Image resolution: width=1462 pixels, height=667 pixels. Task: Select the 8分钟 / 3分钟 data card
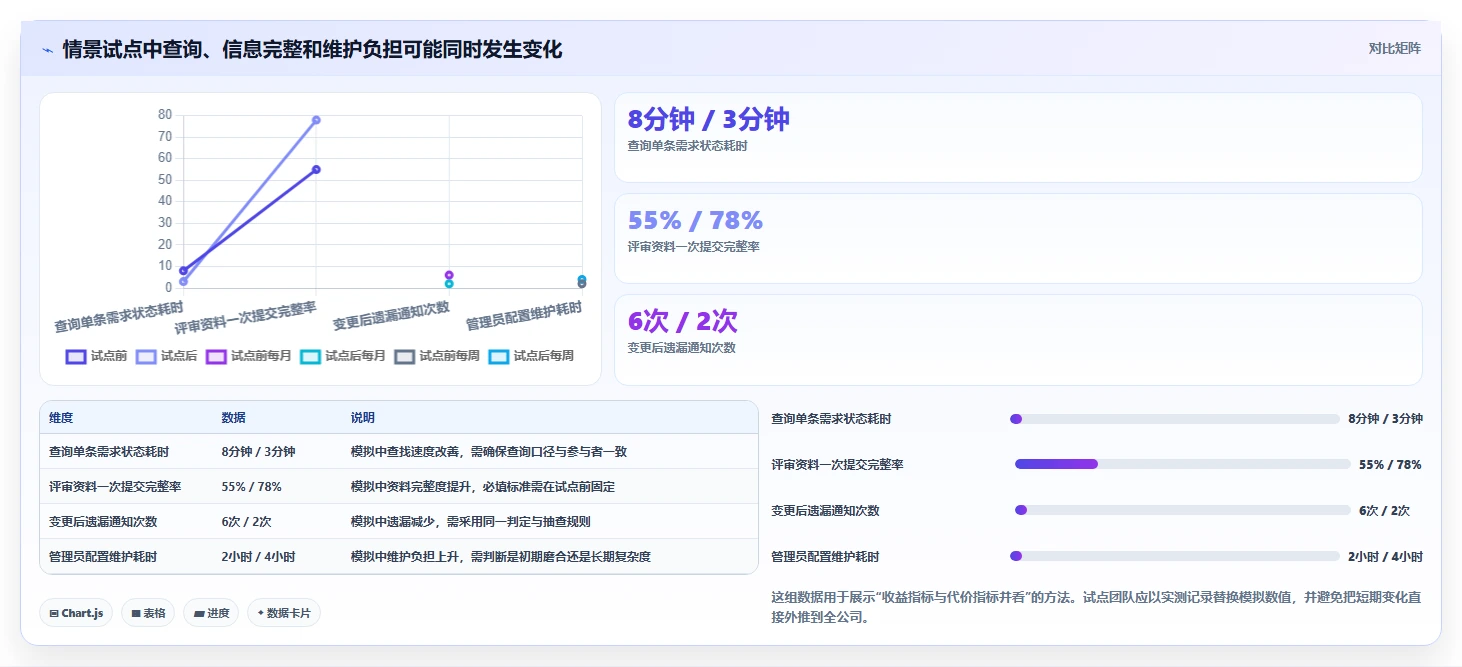1018,137
